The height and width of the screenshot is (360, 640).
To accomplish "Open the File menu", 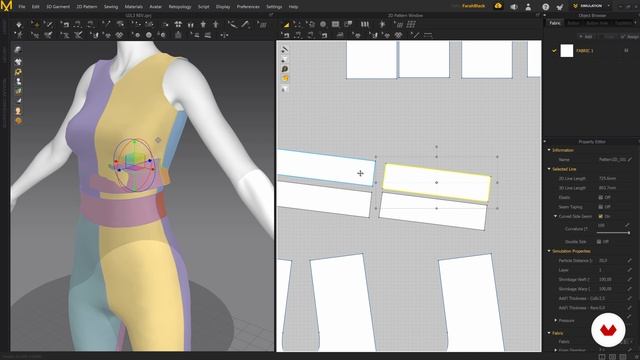I will coord(22,7).
